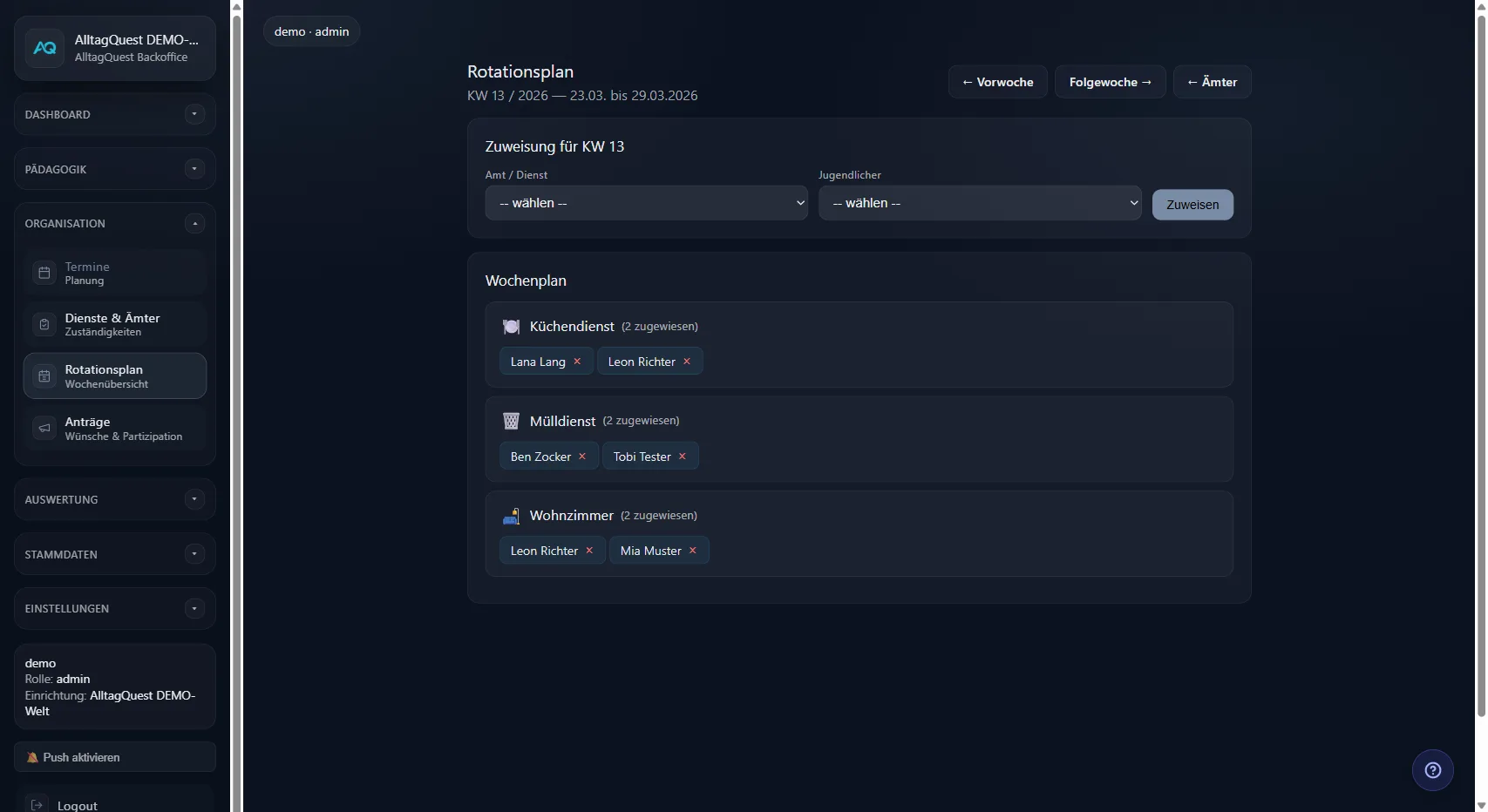Image resolution: width=1488 pixels, height=812 pixels.
Task: Open the Rotationsplan menu item
Action: click(114, 376)
